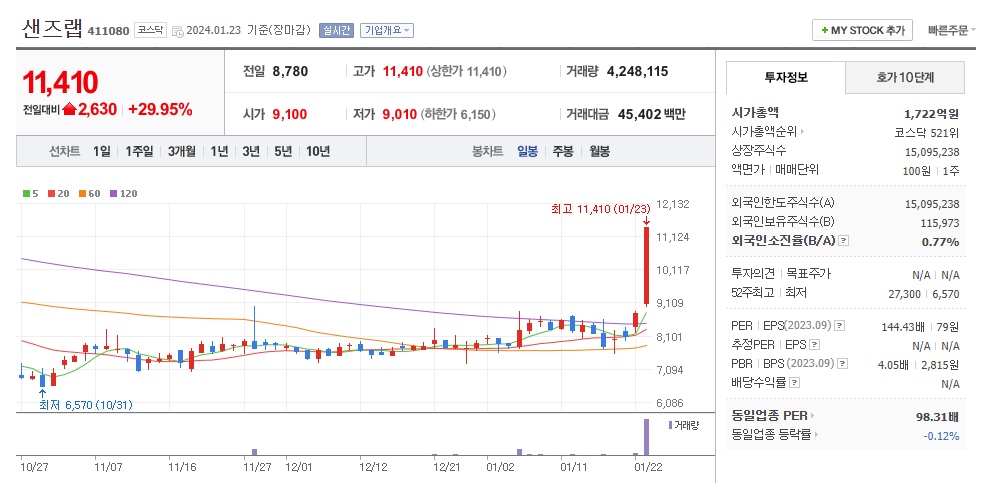This screenshot has width=983, height=483.
Task: Click the purple 120-day moving average swatch
Action: coord(113,194)
